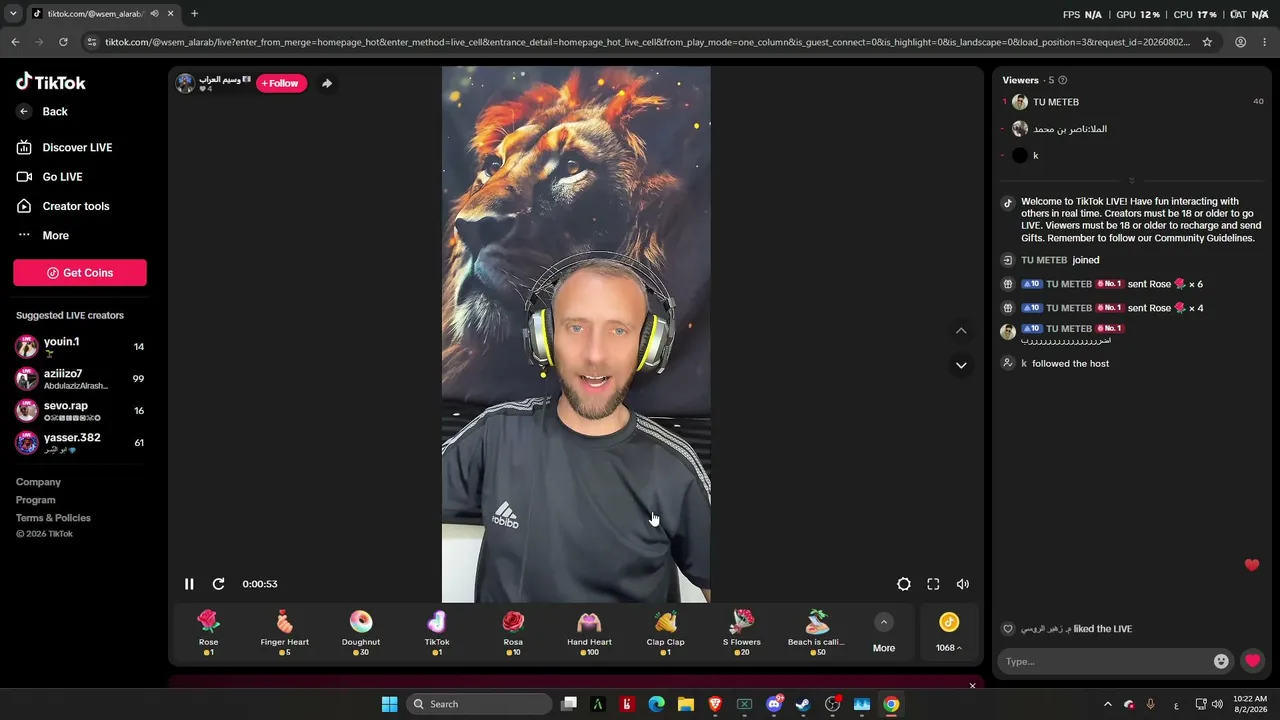The height and width of the screenshot is (720, 1280).
Task: Open Viewers help question icon
Action: tap(1063, 80)
